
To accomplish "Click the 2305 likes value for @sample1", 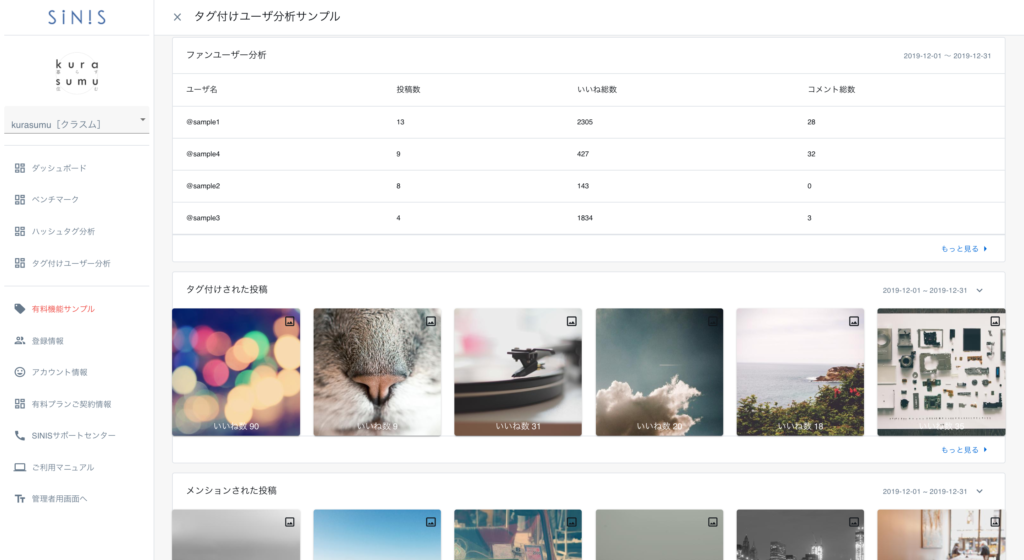I will pos(584,122).
